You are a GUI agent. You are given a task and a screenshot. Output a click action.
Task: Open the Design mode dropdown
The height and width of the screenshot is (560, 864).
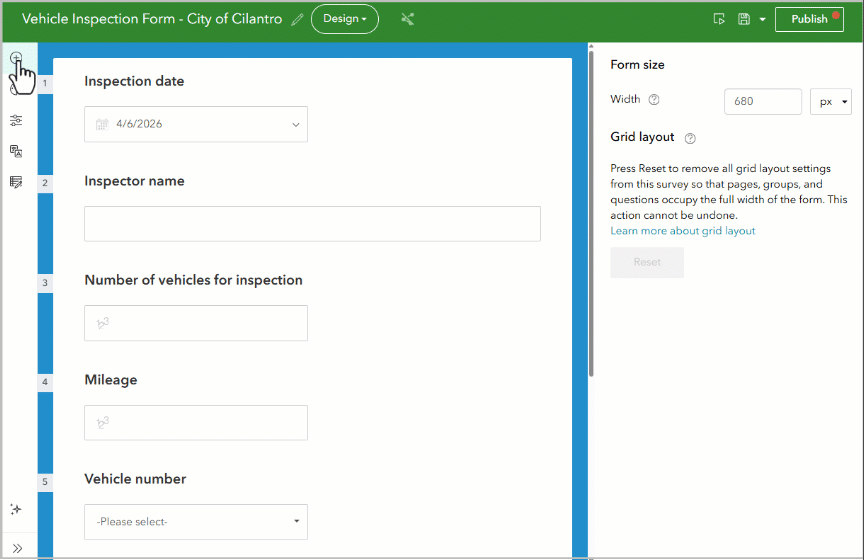coord(345,19)
